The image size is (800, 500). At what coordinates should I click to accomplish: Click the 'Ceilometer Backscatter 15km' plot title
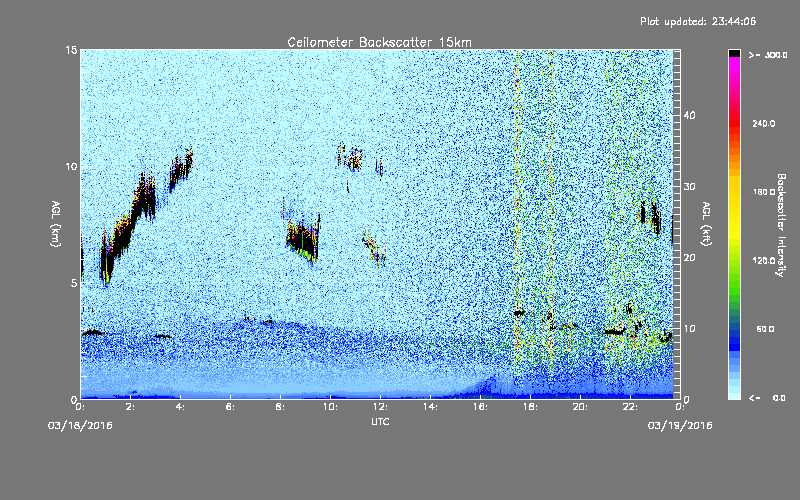(x=379, y=42)
